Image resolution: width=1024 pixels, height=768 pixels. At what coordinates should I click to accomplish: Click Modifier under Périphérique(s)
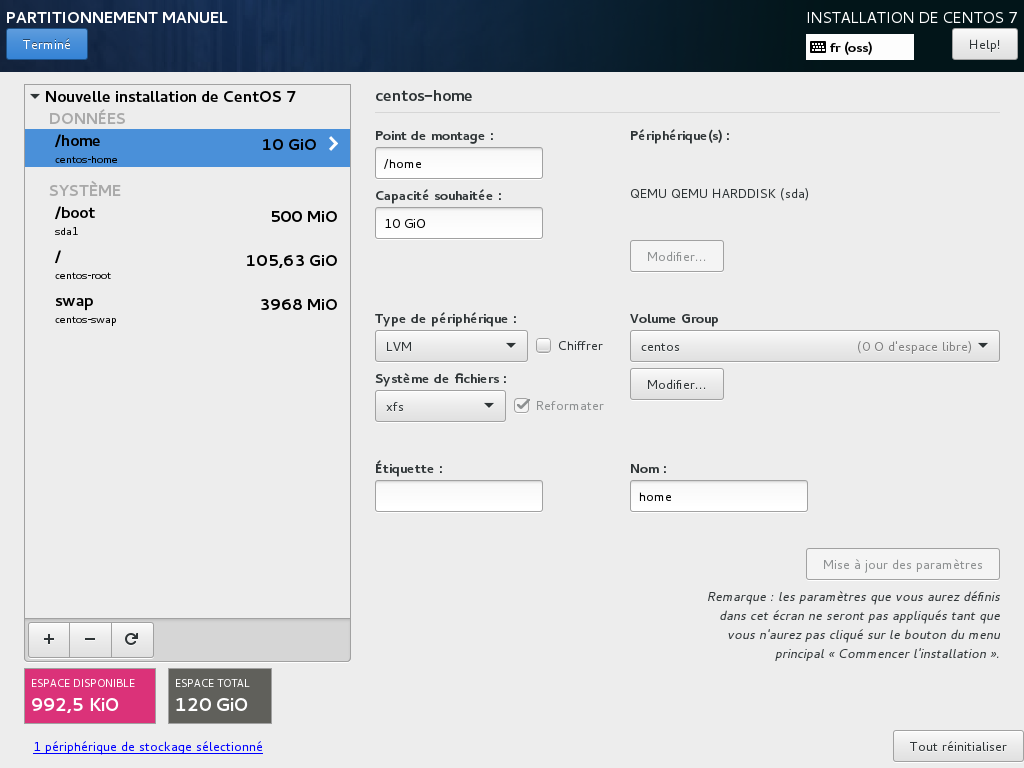point(677,256)
